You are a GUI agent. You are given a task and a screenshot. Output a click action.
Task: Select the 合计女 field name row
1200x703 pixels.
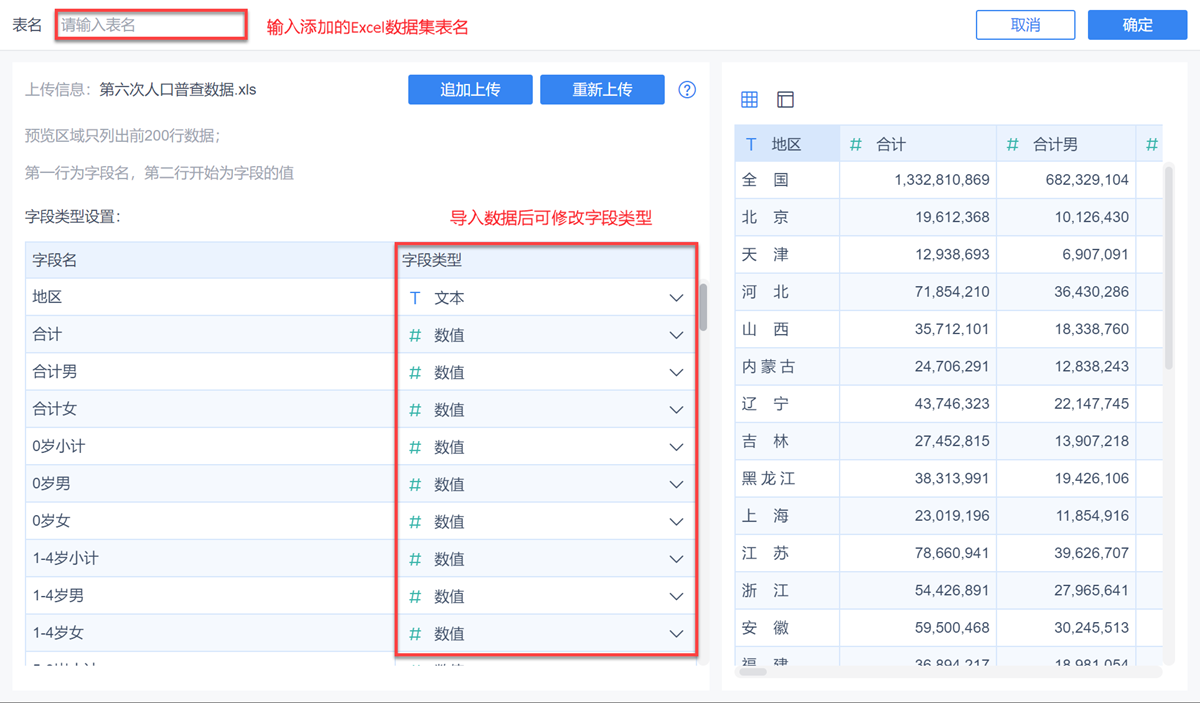point(210,409)
